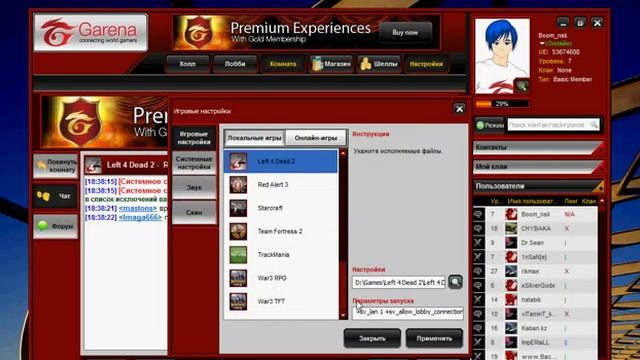Viewport: 640px width, 360px height.
Task: Switch to the Онлайн-игры tab
Action: [316, 138]
